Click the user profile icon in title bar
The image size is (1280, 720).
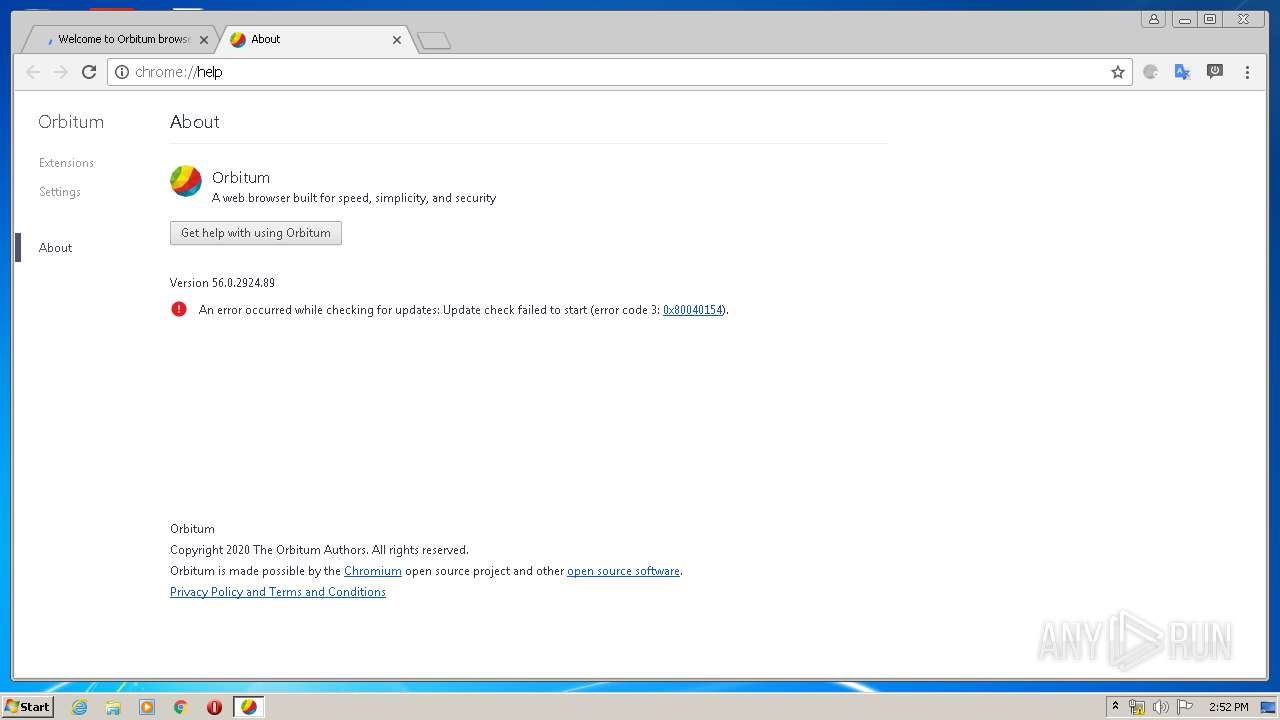click(1154, 19)
